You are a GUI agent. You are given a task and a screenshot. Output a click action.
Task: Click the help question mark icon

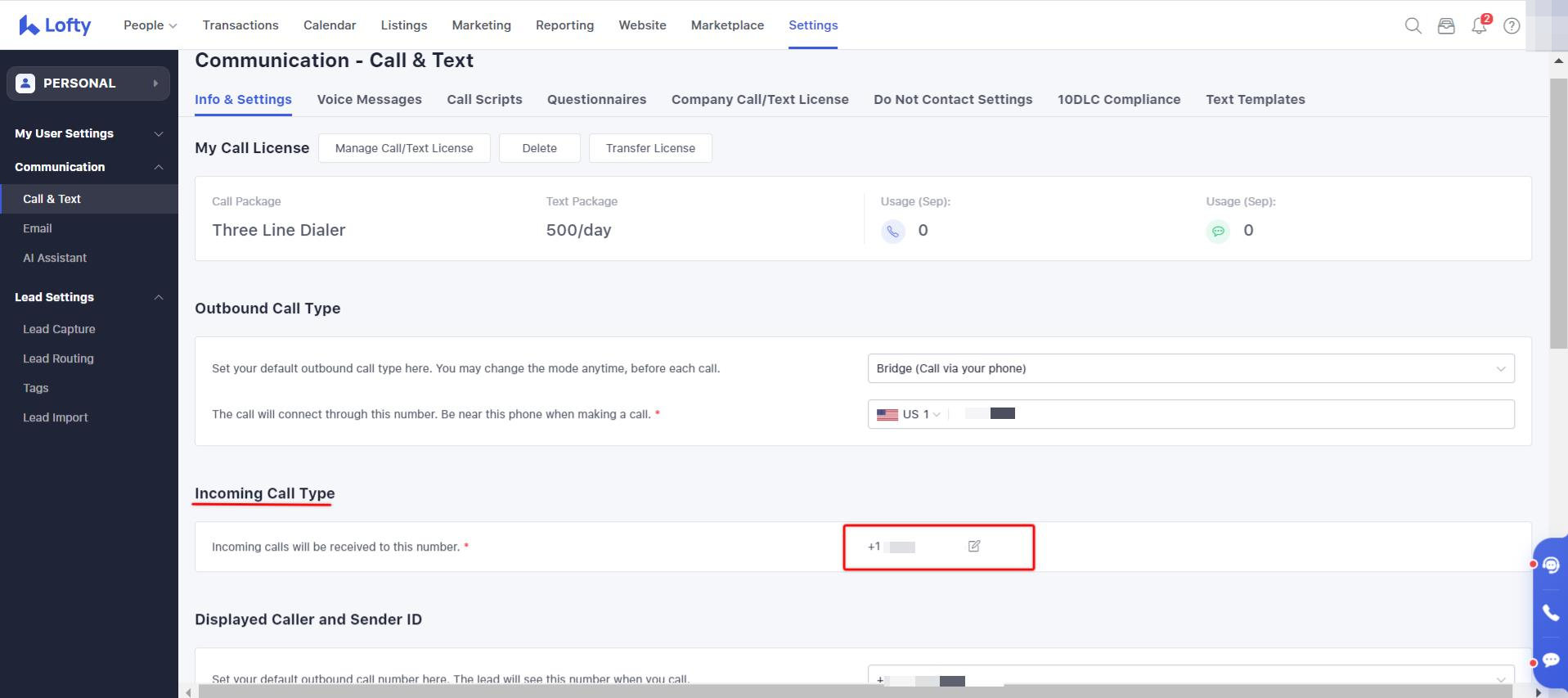(1512, 26)
